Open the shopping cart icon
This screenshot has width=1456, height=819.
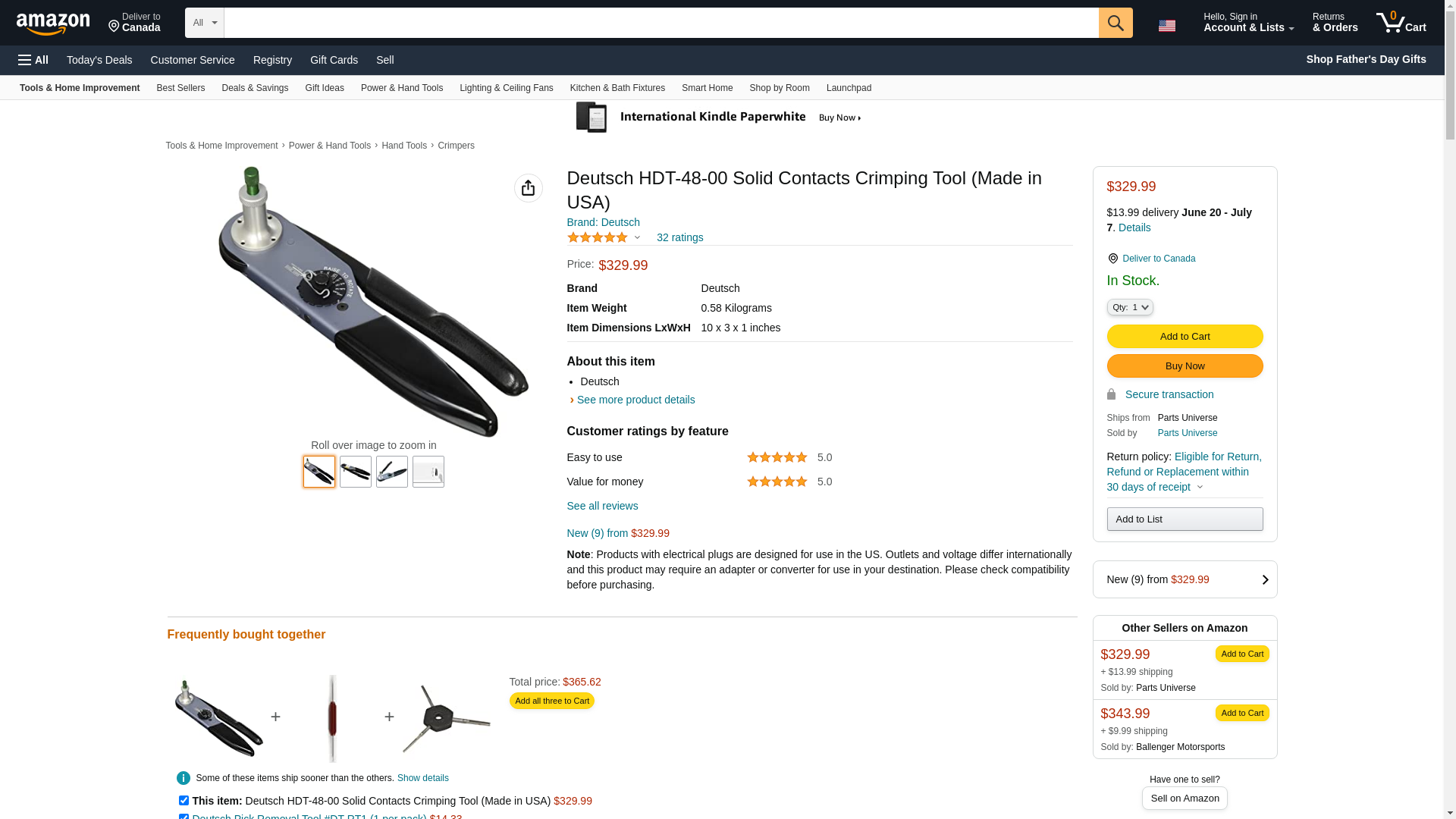click(x=1401, y=23)
